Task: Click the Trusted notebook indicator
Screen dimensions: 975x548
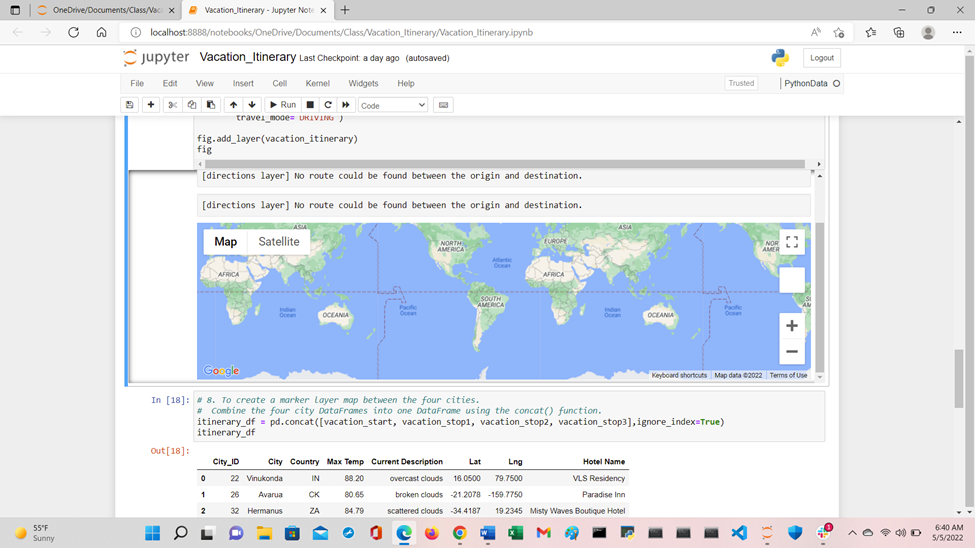Action: click(x=741, y=83)
